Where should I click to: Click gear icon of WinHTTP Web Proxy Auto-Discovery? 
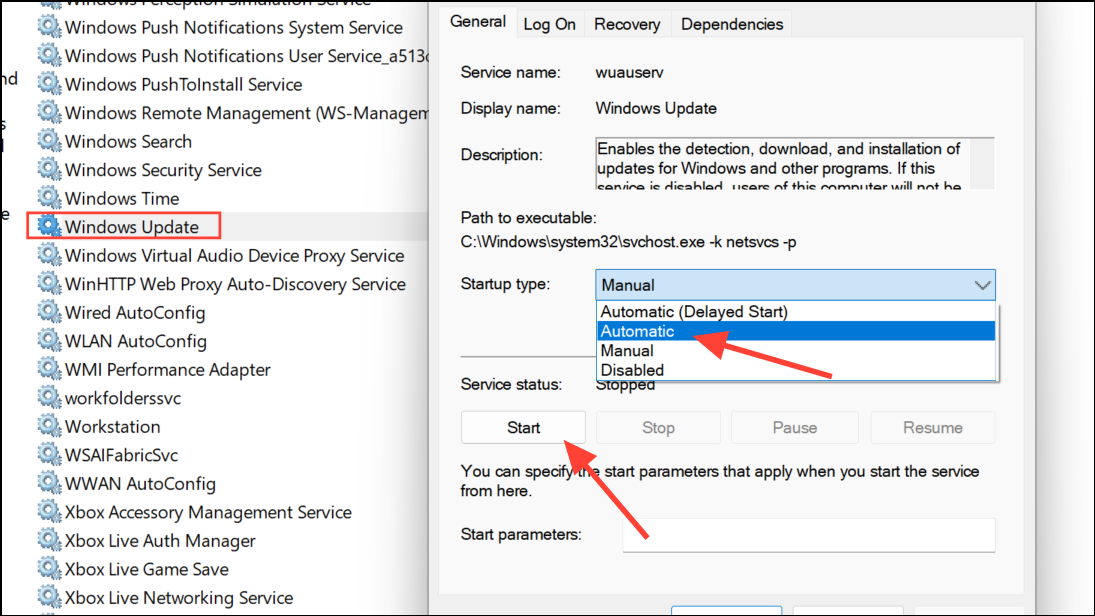[49, 284]
